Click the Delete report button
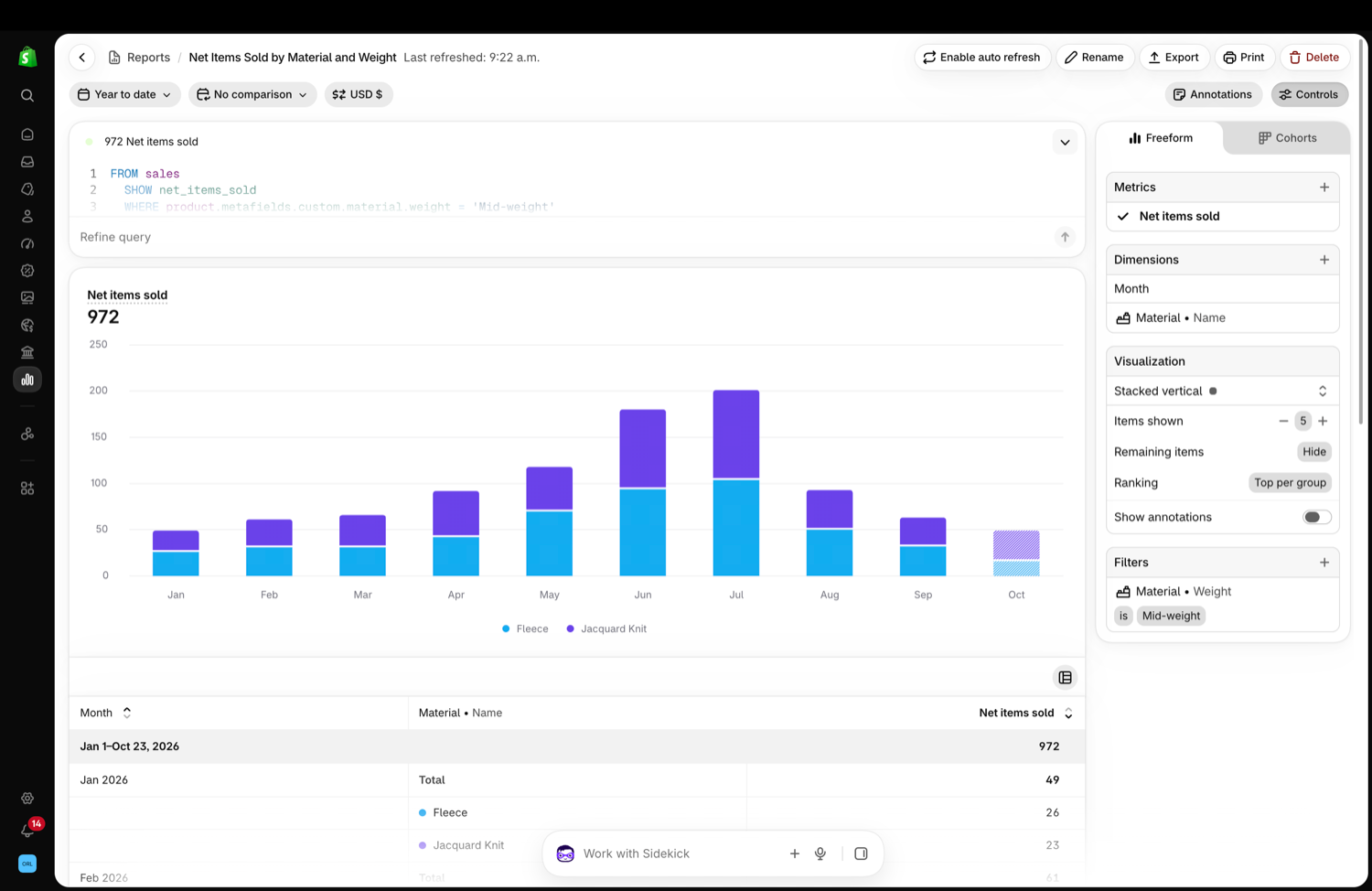 click(x=1313, y=57)
